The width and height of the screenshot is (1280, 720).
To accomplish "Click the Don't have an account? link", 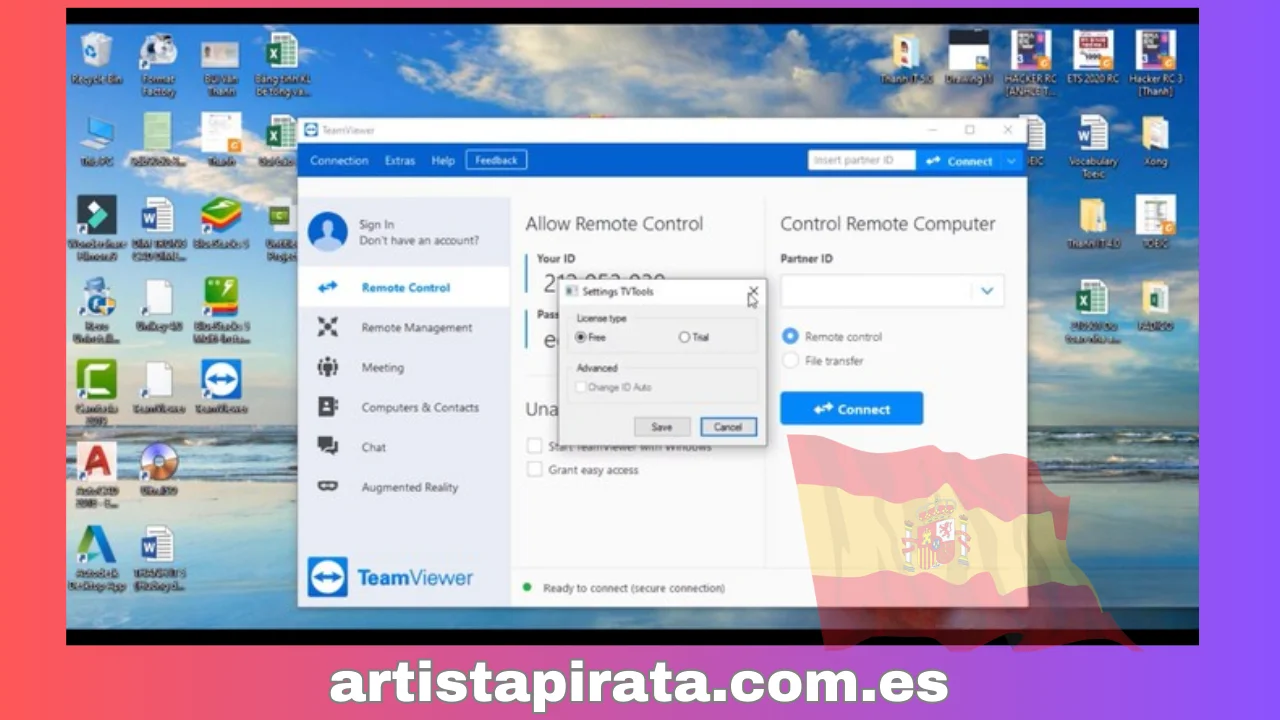I will tap(419, 241).
